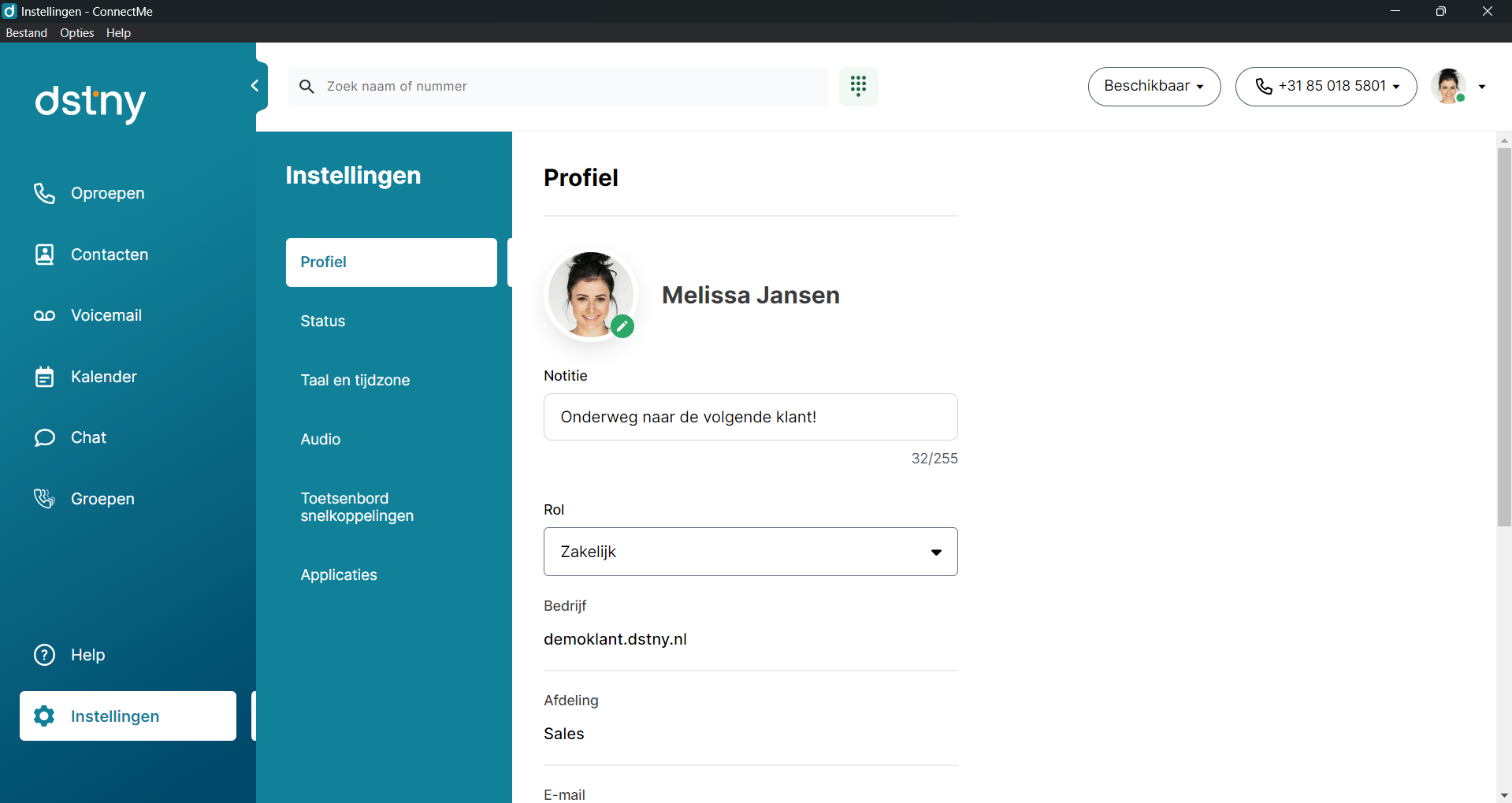
Task: Open the +31 85 018 5801 number dropdown
Action: click(x=1325, y=87)
